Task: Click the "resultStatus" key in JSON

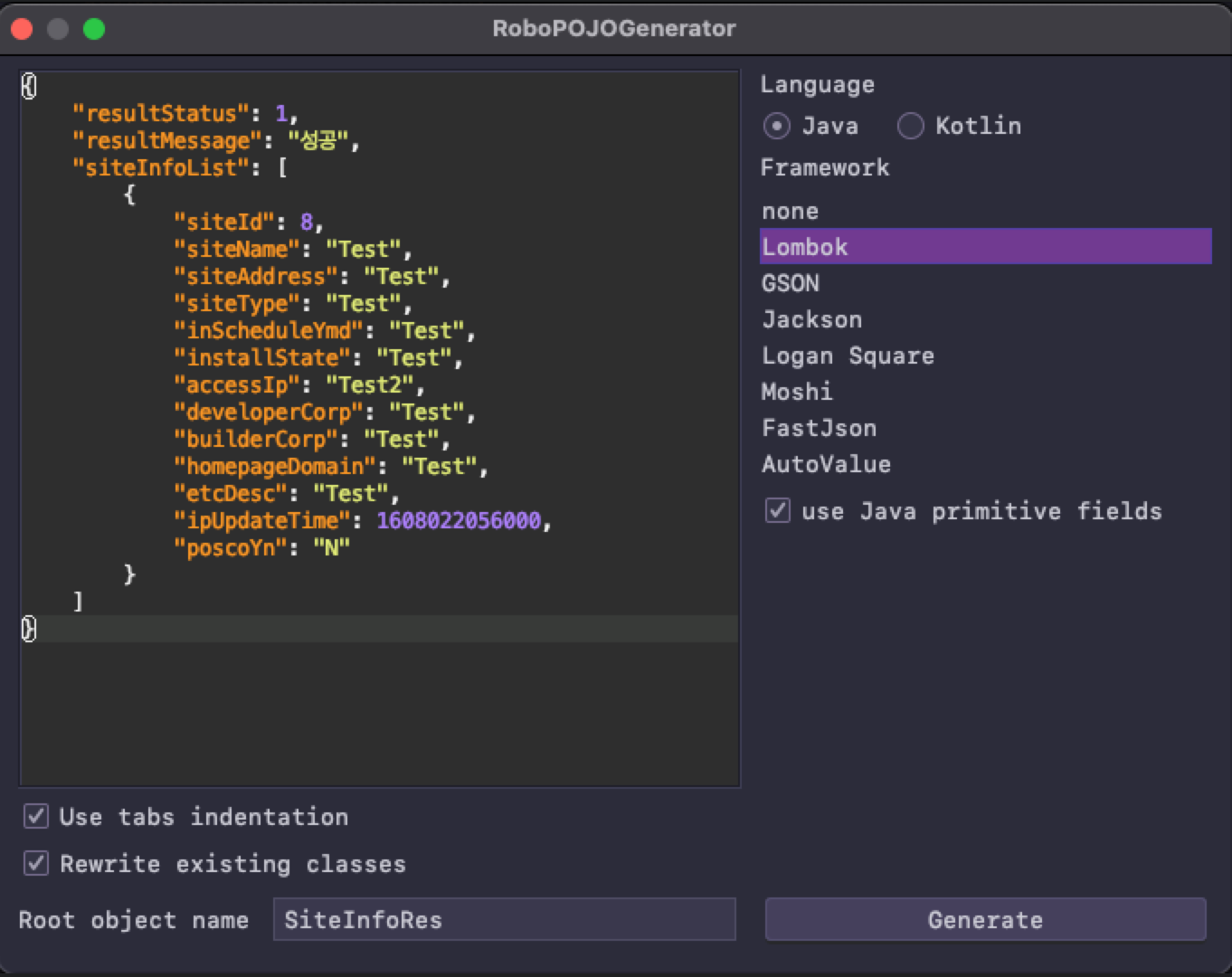Action: click(161, 113)
